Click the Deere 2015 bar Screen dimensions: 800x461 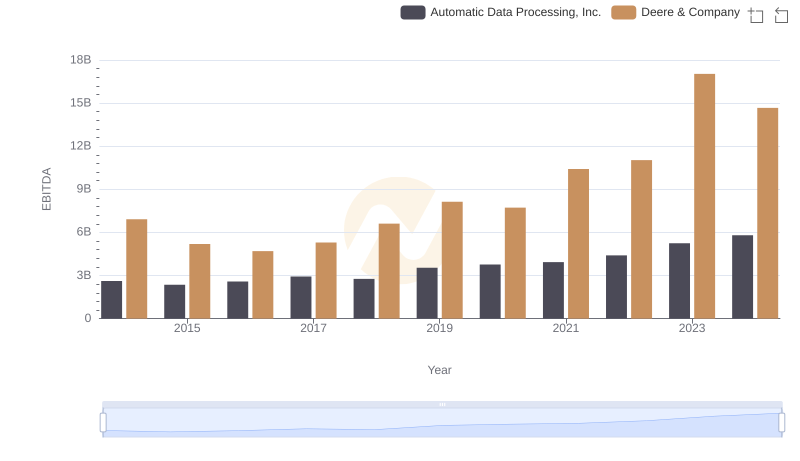click(x=199, y=281)
